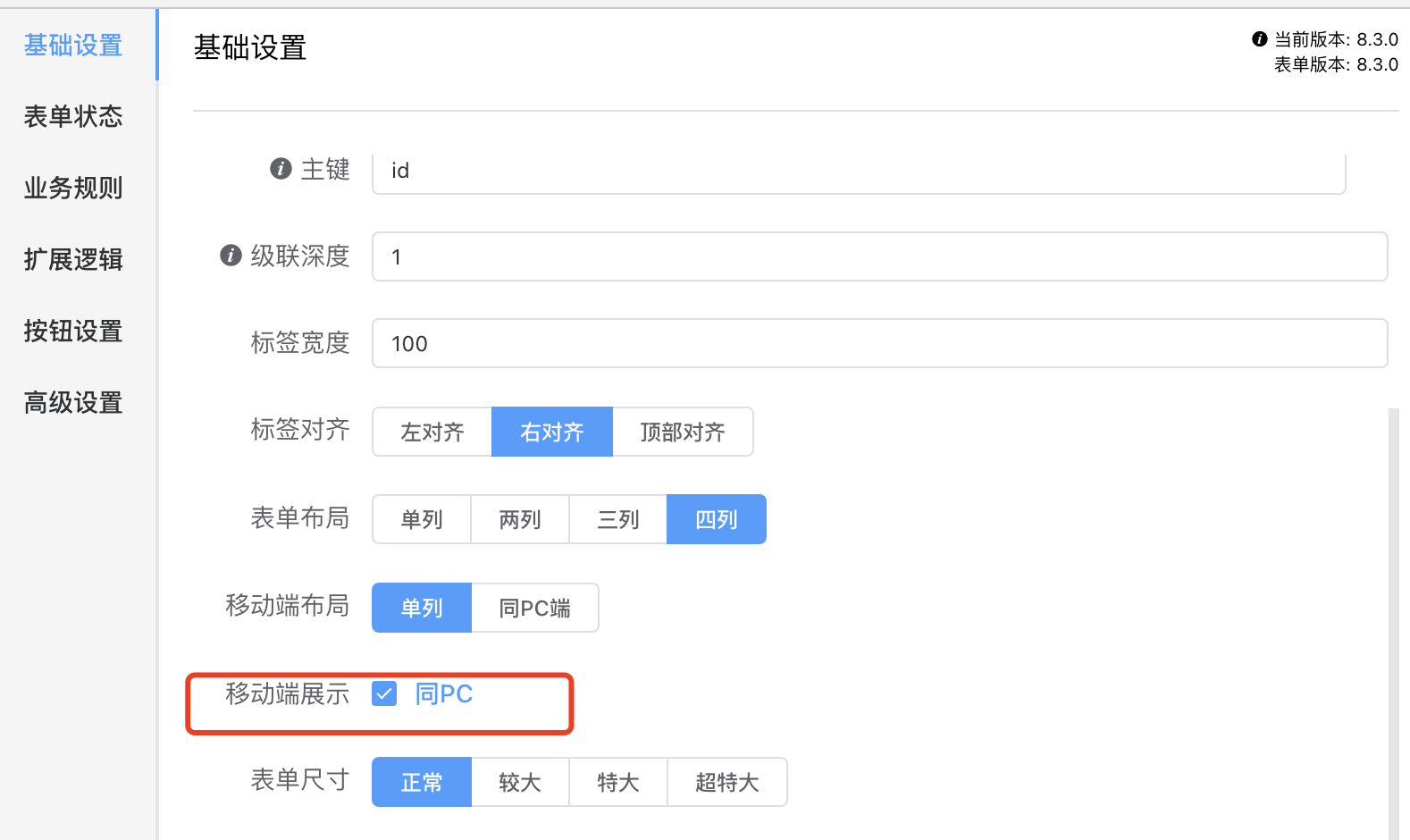Viewport: 1410px width, 840px height.
Task: Select 顶部对齐 label alignment
Action: 683,433
